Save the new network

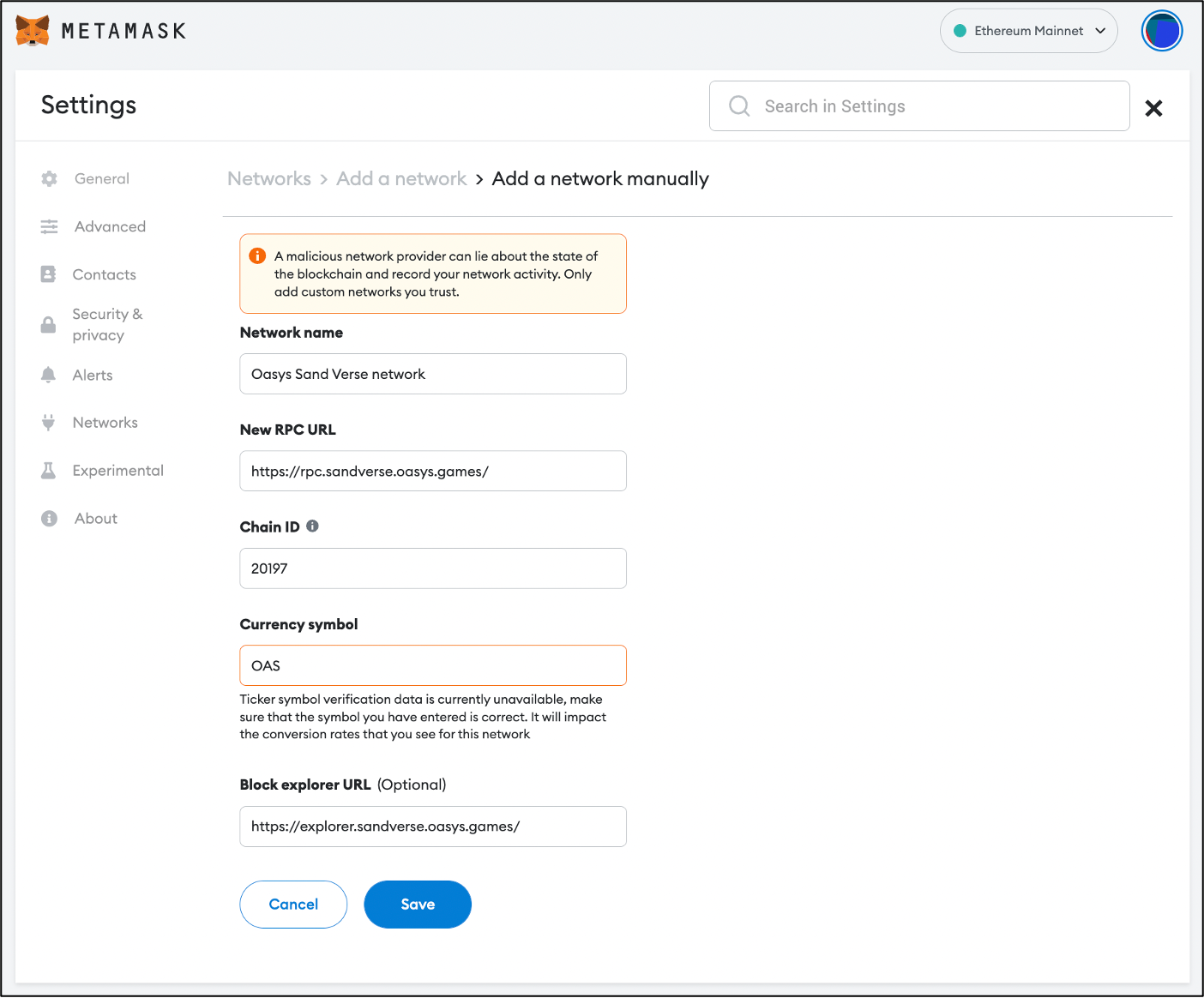pyautogui.click(x=418, y=905)
